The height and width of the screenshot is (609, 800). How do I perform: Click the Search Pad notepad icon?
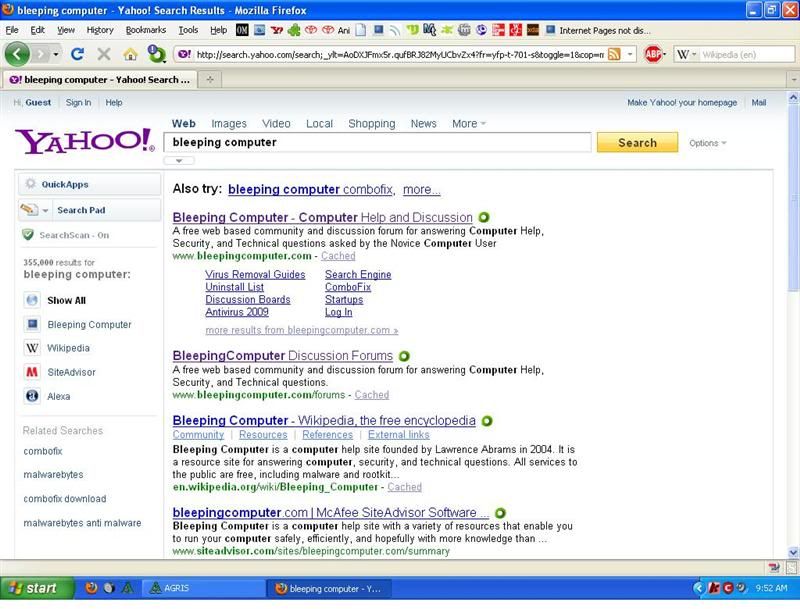(x=29, y=209)
